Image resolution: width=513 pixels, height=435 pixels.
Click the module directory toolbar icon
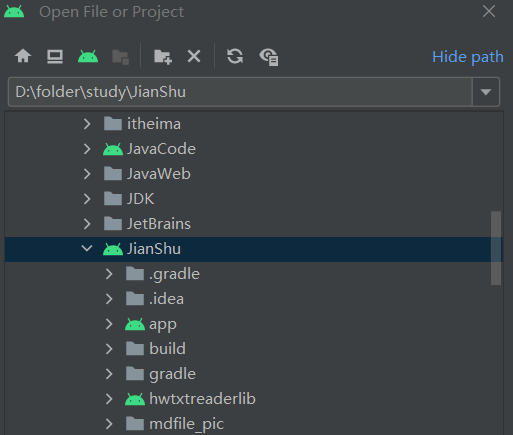tap(120, 57)
